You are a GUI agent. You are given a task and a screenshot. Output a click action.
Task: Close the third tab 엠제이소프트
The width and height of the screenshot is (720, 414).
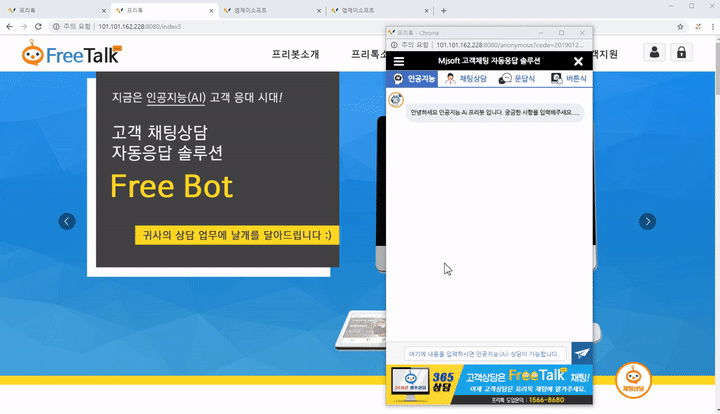[319, 11]
